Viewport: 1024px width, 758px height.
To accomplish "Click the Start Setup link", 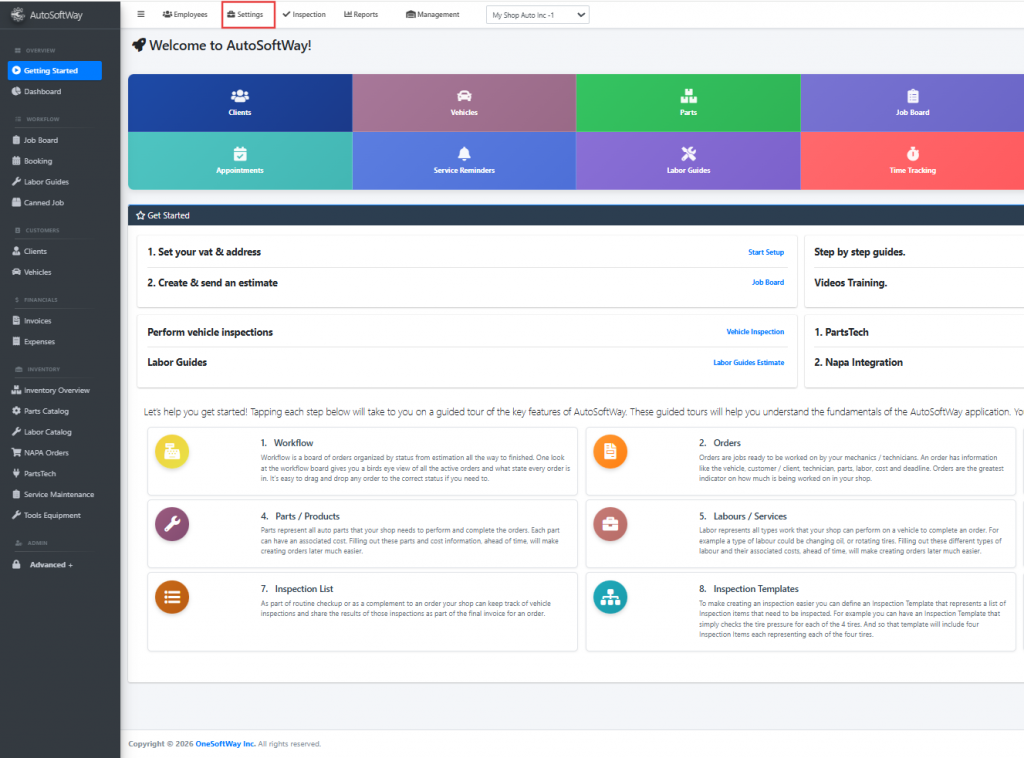I will click(x=766, y=252).
